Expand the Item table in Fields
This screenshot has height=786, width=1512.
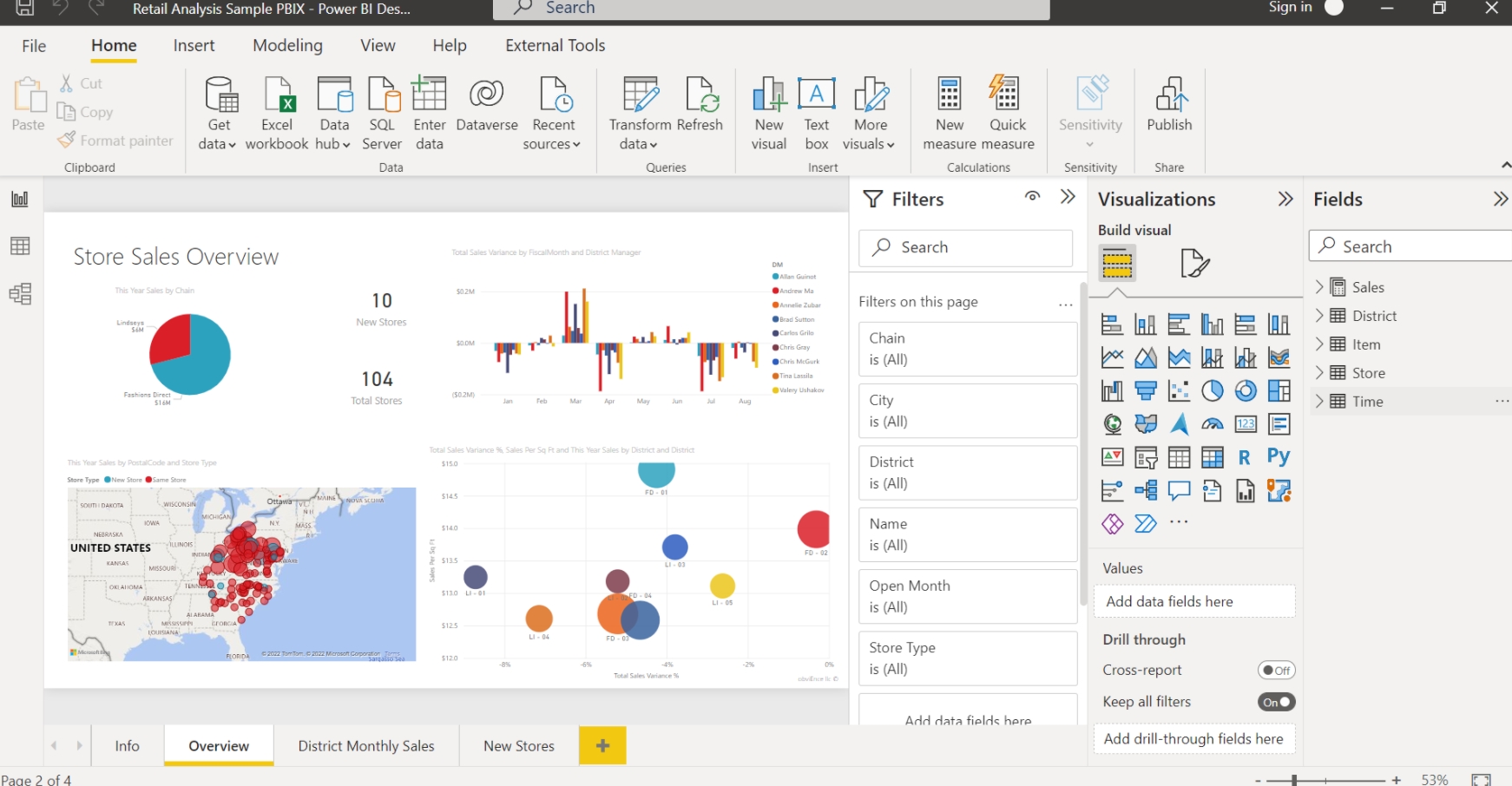1319,344
